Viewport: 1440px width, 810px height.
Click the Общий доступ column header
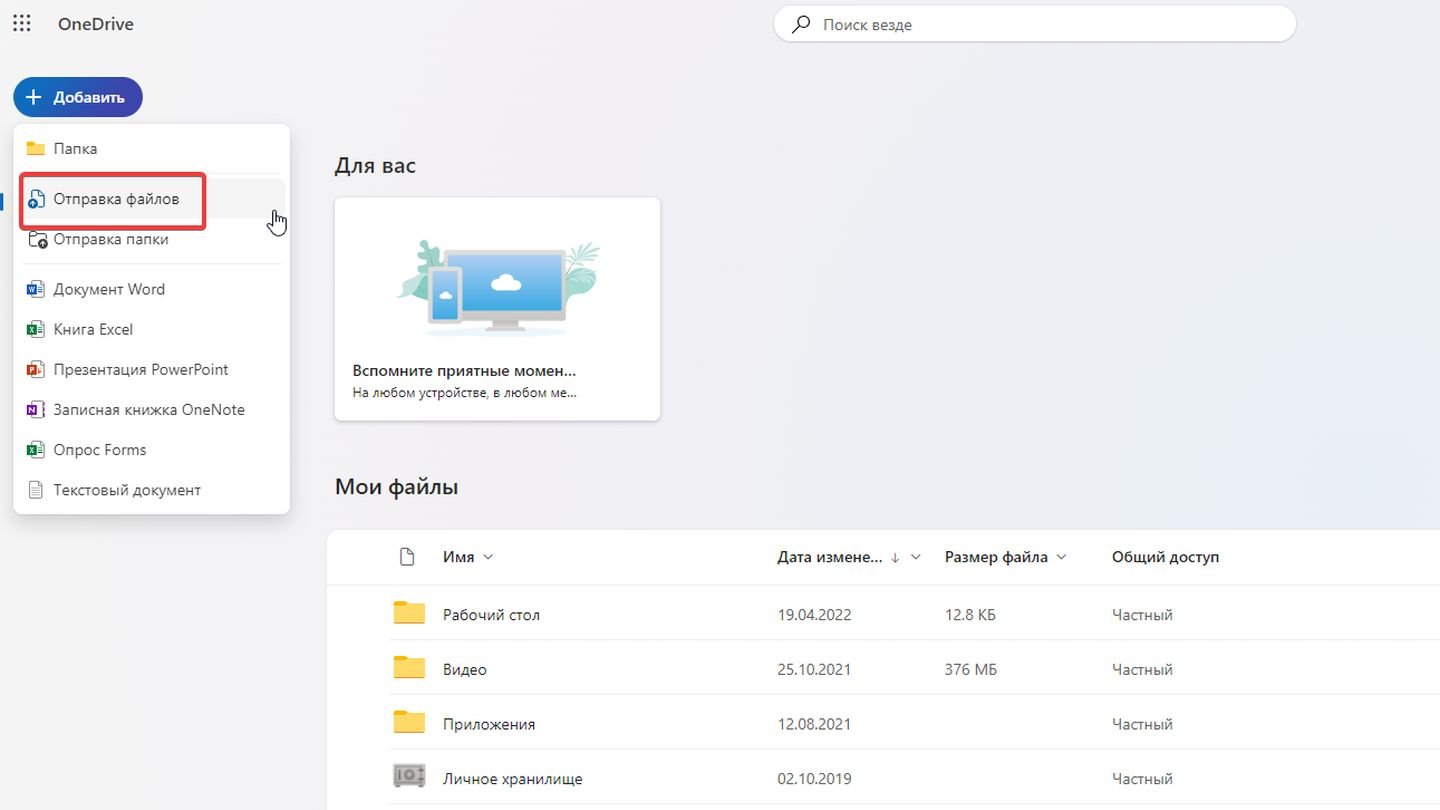(1165, 557)
